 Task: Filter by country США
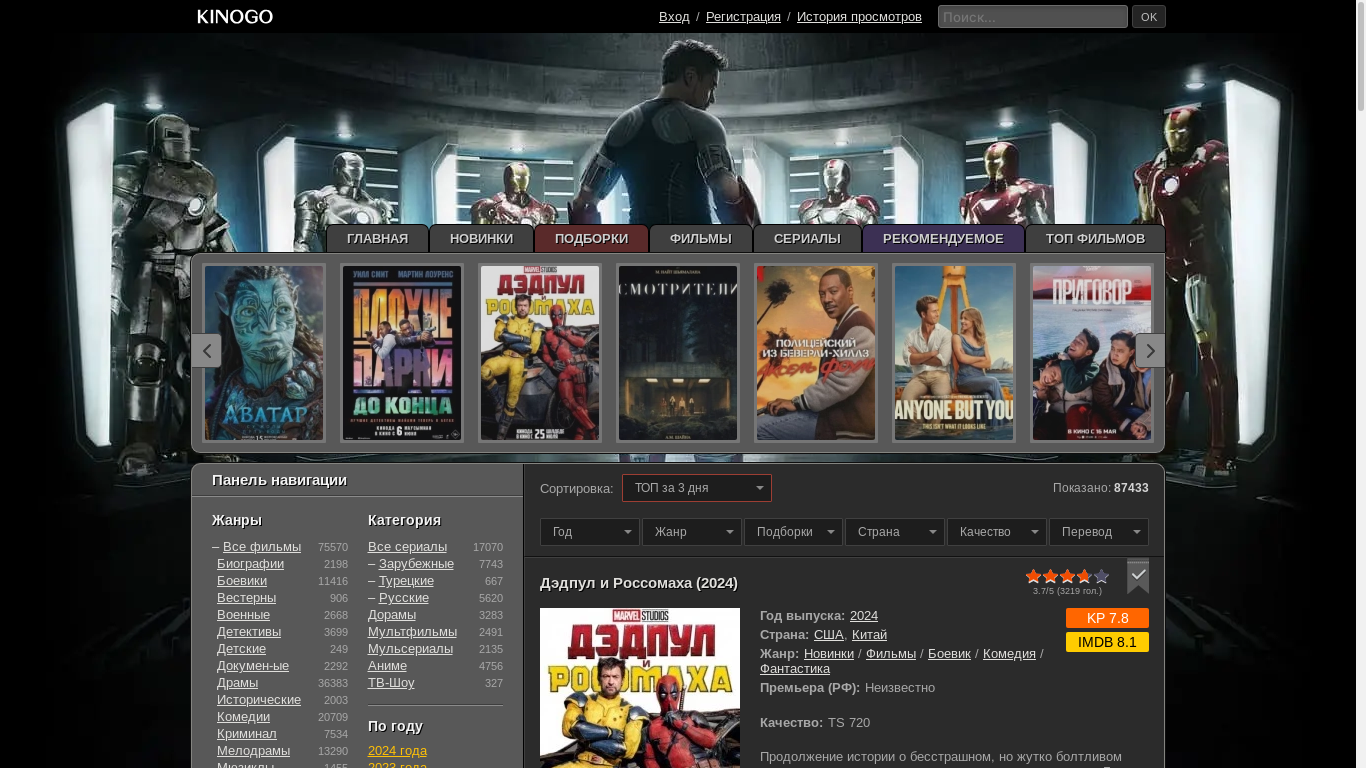(829, 635)
